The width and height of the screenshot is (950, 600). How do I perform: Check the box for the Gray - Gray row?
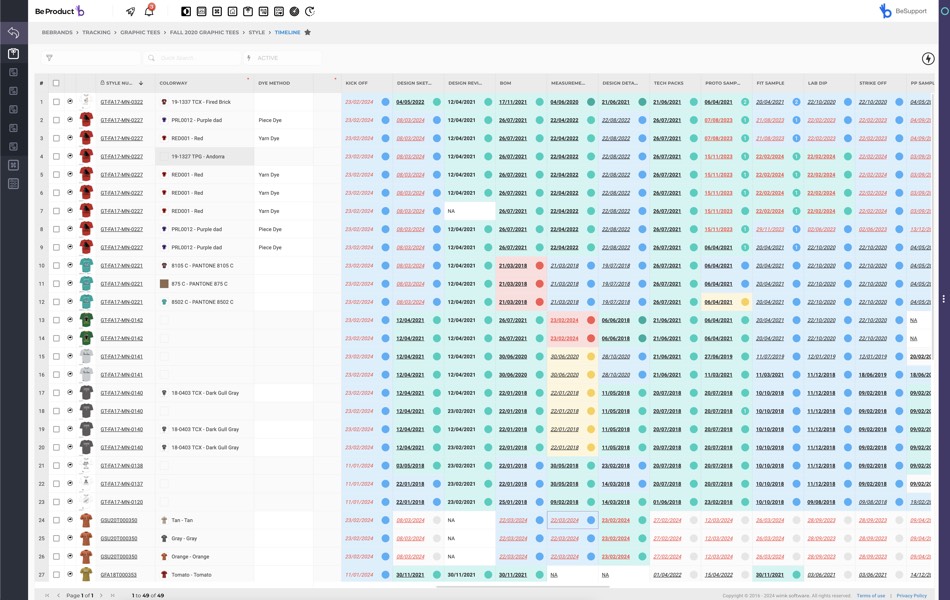click(x=56, y=538)
